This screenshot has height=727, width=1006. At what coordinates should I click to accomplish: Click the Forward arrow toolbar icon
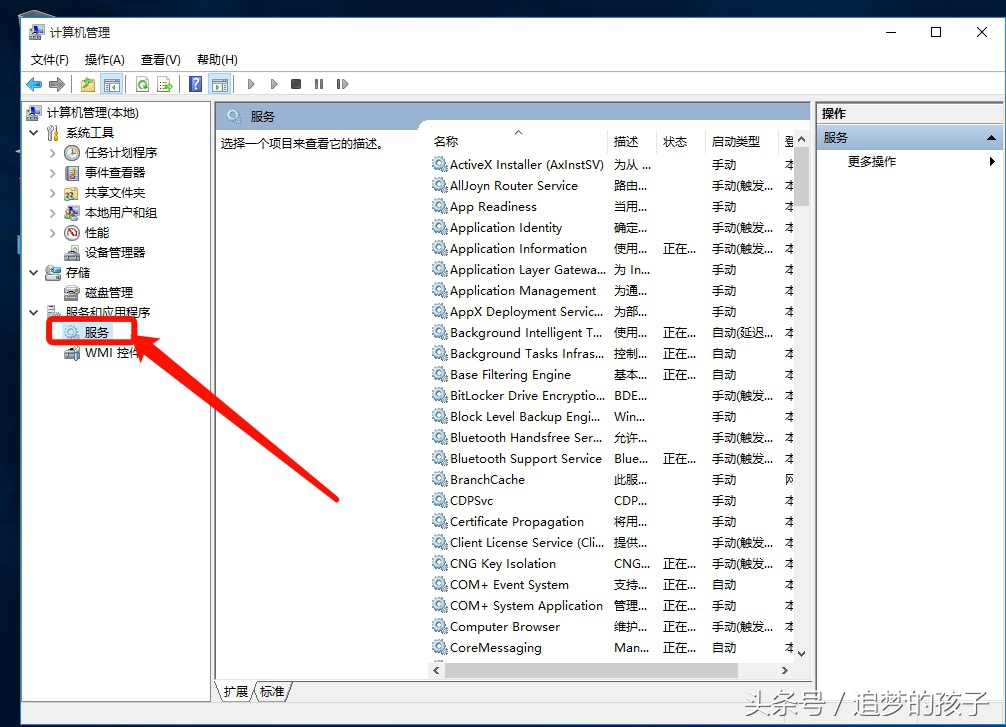[57, 84]
